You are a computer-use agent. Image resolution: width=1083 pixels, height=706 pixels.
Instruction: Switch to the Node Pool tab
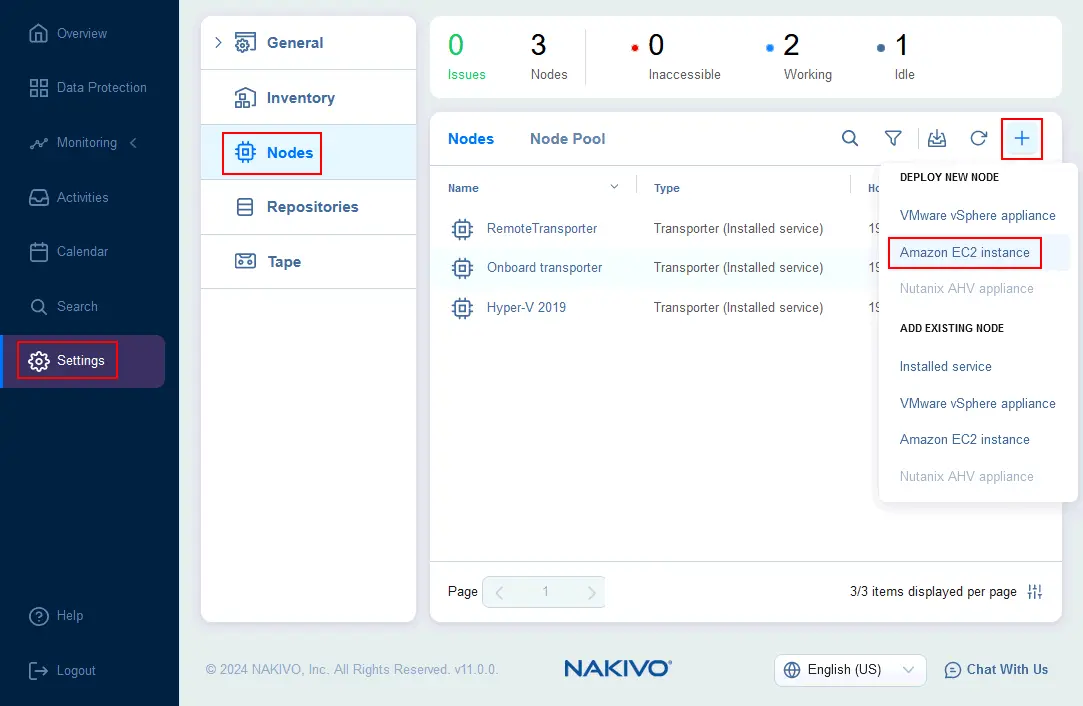[568, 139]
